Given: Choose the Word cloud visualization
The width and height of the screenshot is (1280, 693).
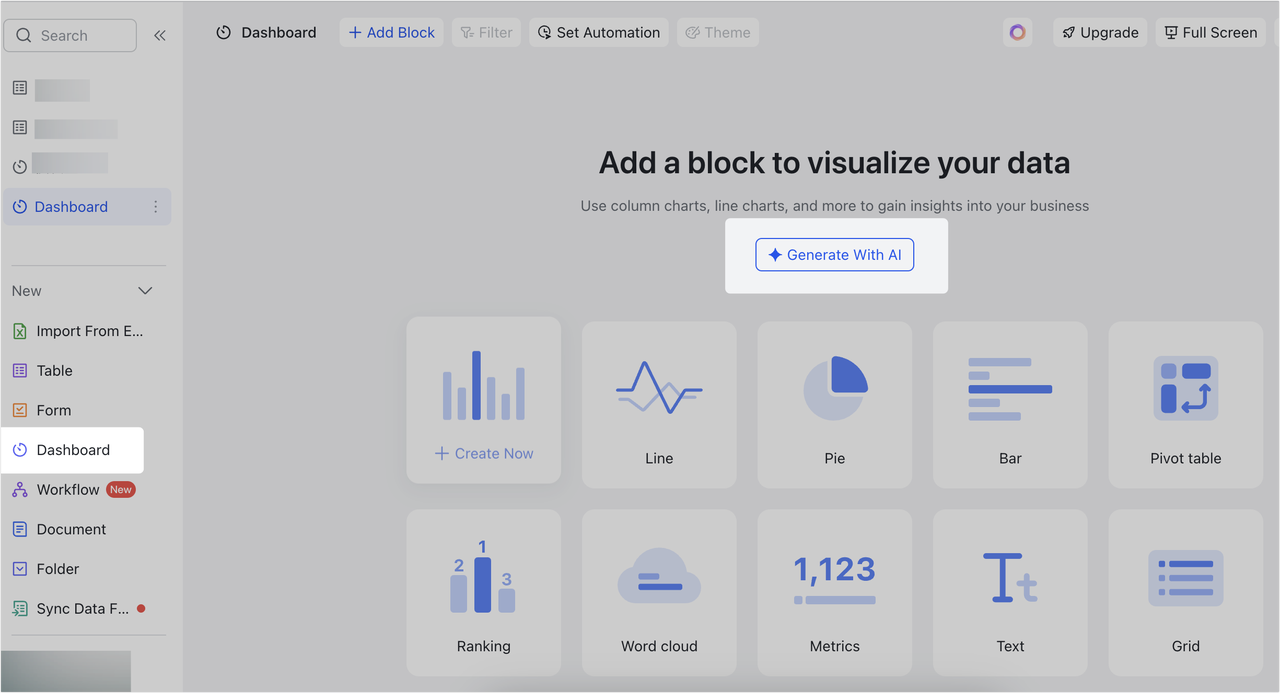Looking at the screenshot, I should 659,592.
